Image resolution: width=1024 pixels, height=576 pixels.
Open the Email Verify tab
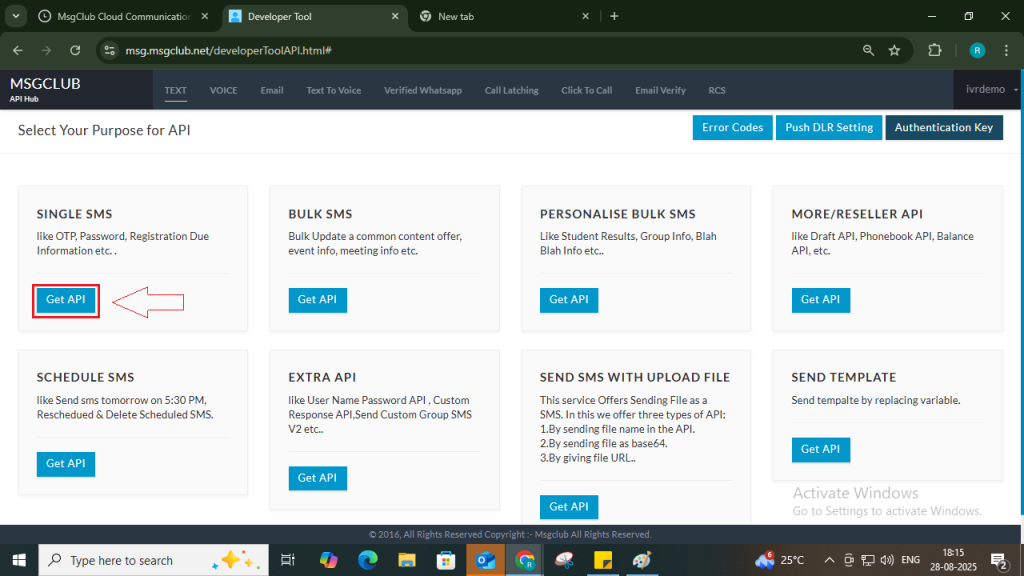point(660,91)
